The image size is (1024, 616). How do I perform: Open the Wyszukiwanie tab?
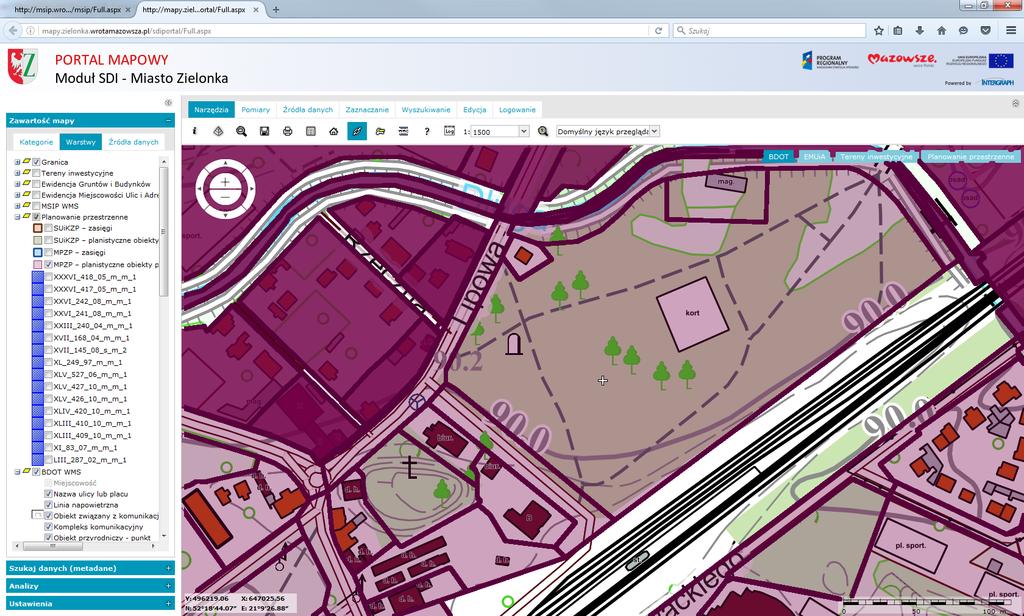pyautogui.click(x=426, y=110)
